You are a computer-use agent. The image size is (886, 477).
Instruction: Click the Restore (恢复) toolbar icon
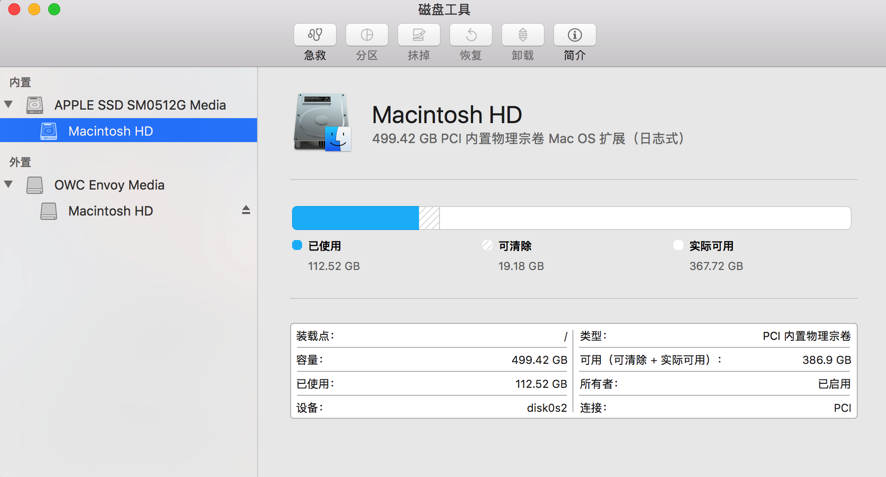(471, 36)
